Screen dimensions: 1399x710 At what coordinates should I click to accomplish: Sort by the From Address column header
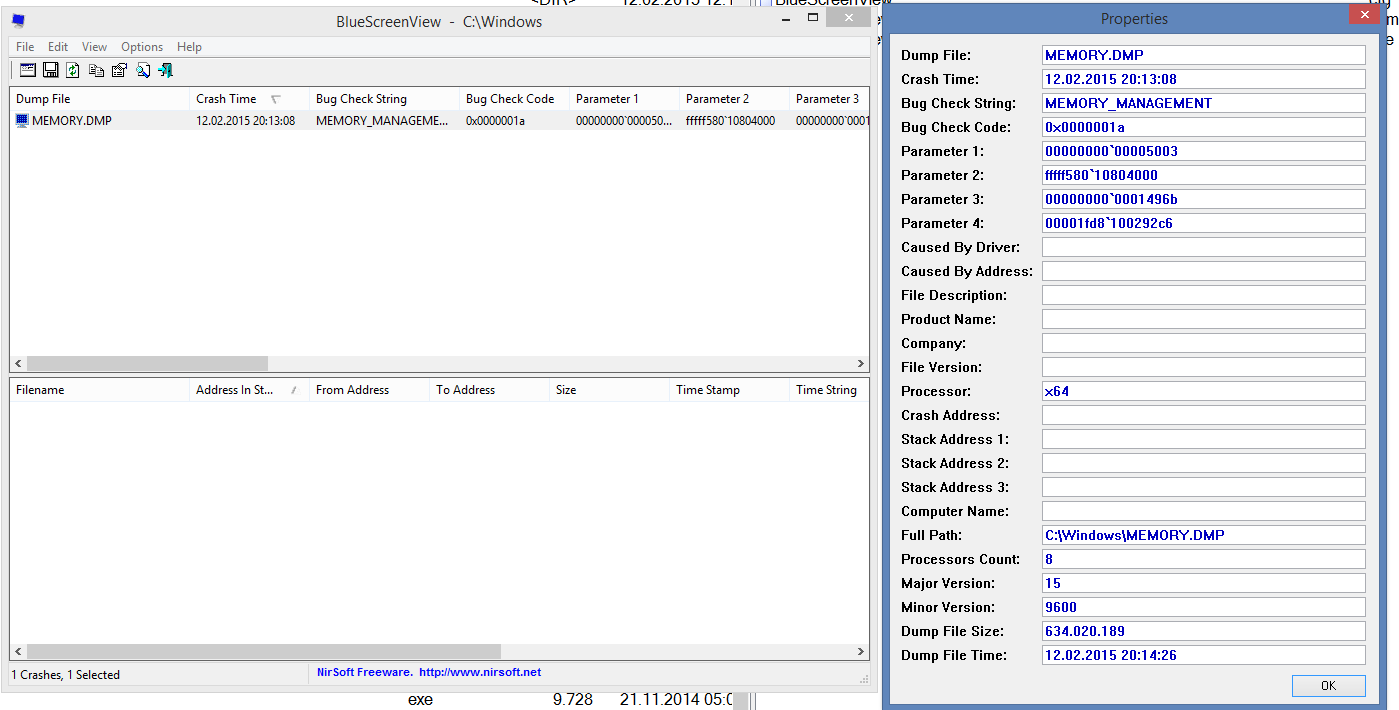click(369, 390)
